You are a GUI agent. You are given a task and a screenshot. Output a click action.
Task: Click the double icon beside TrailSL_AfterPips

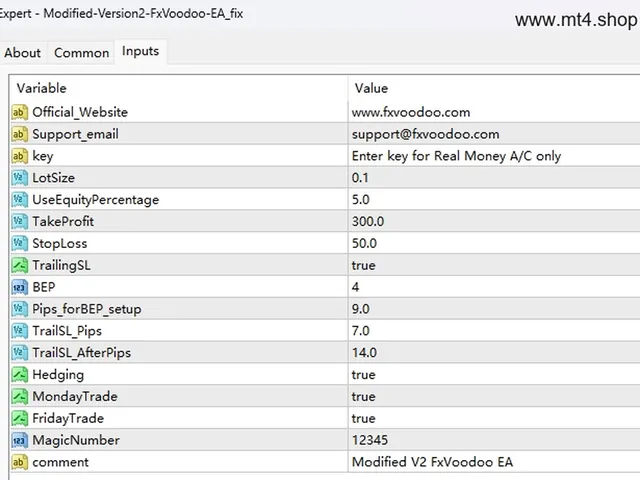[20, 353]
